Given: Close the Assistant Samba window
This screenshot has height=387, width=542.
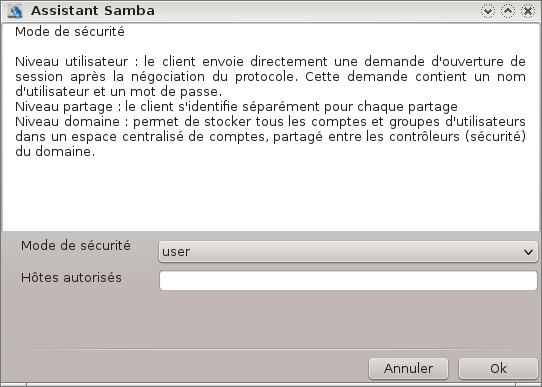Looking at the screenshot, I should [528, 11].
